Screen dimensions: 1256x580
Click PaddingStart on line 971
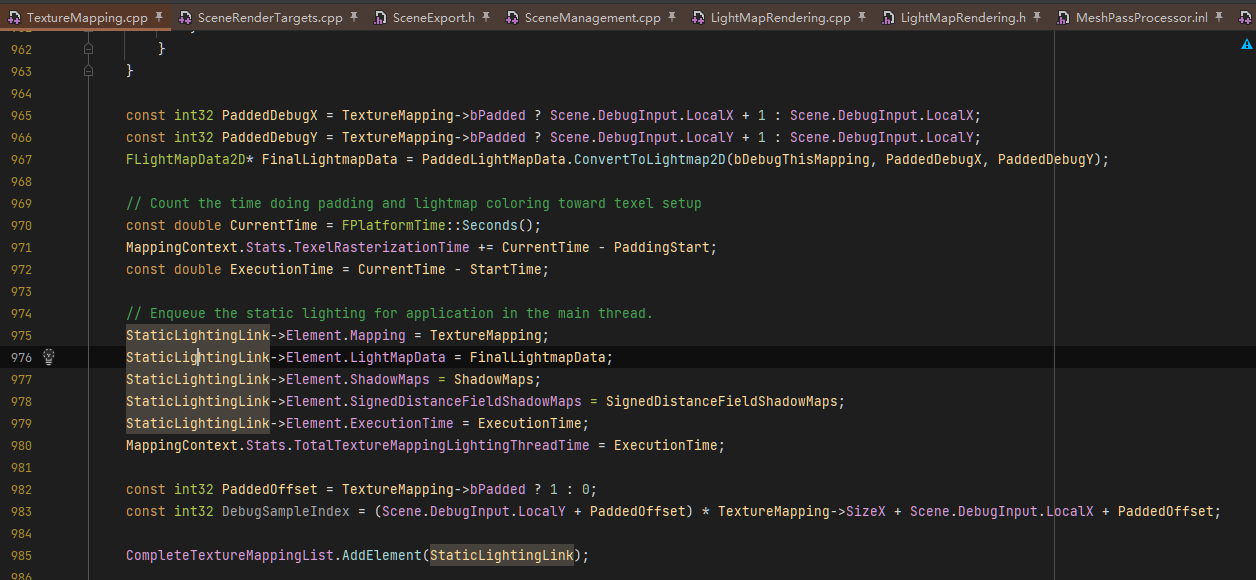(662, 247)
